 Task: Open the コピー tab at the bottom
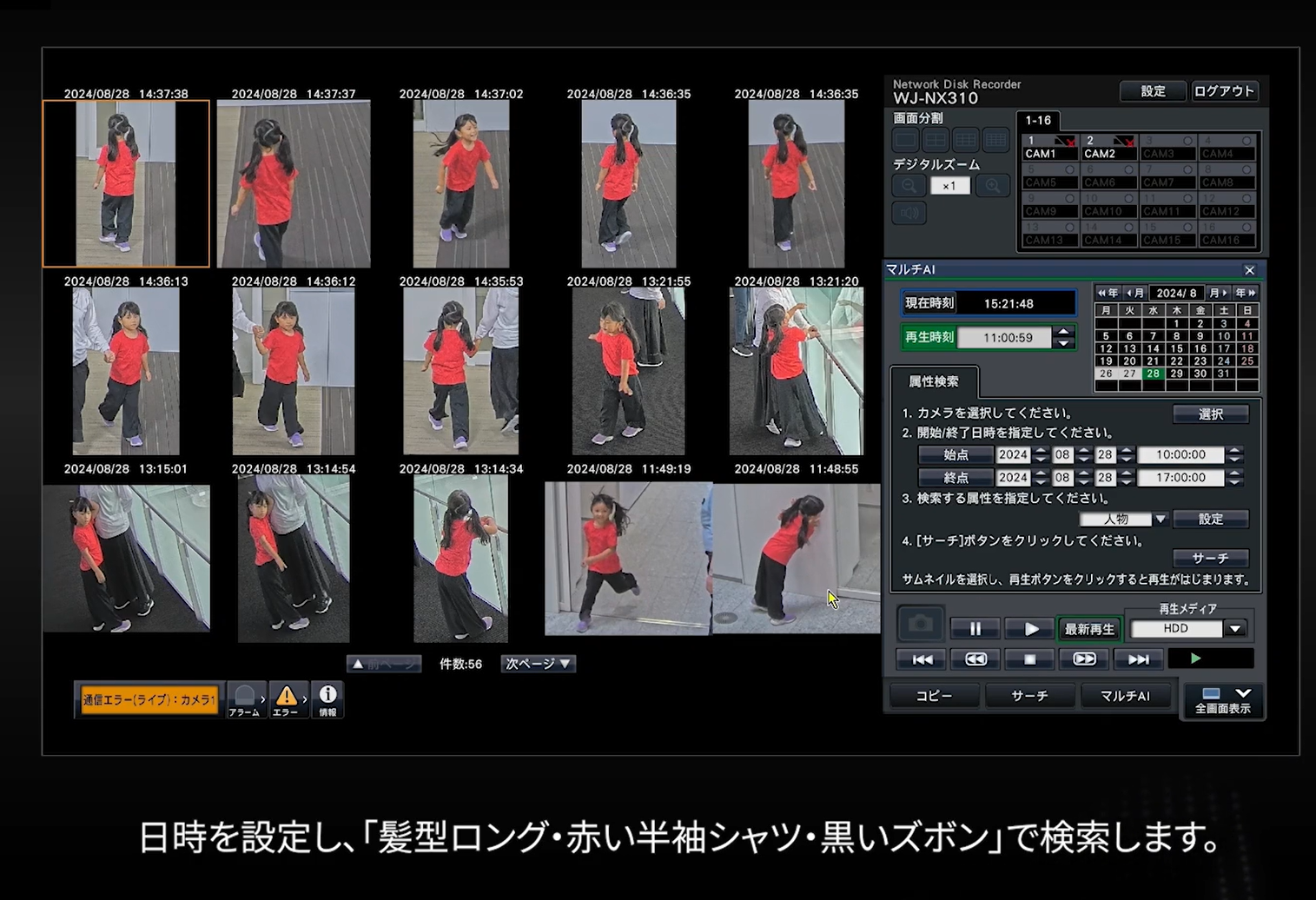click(x=934, y=696)
